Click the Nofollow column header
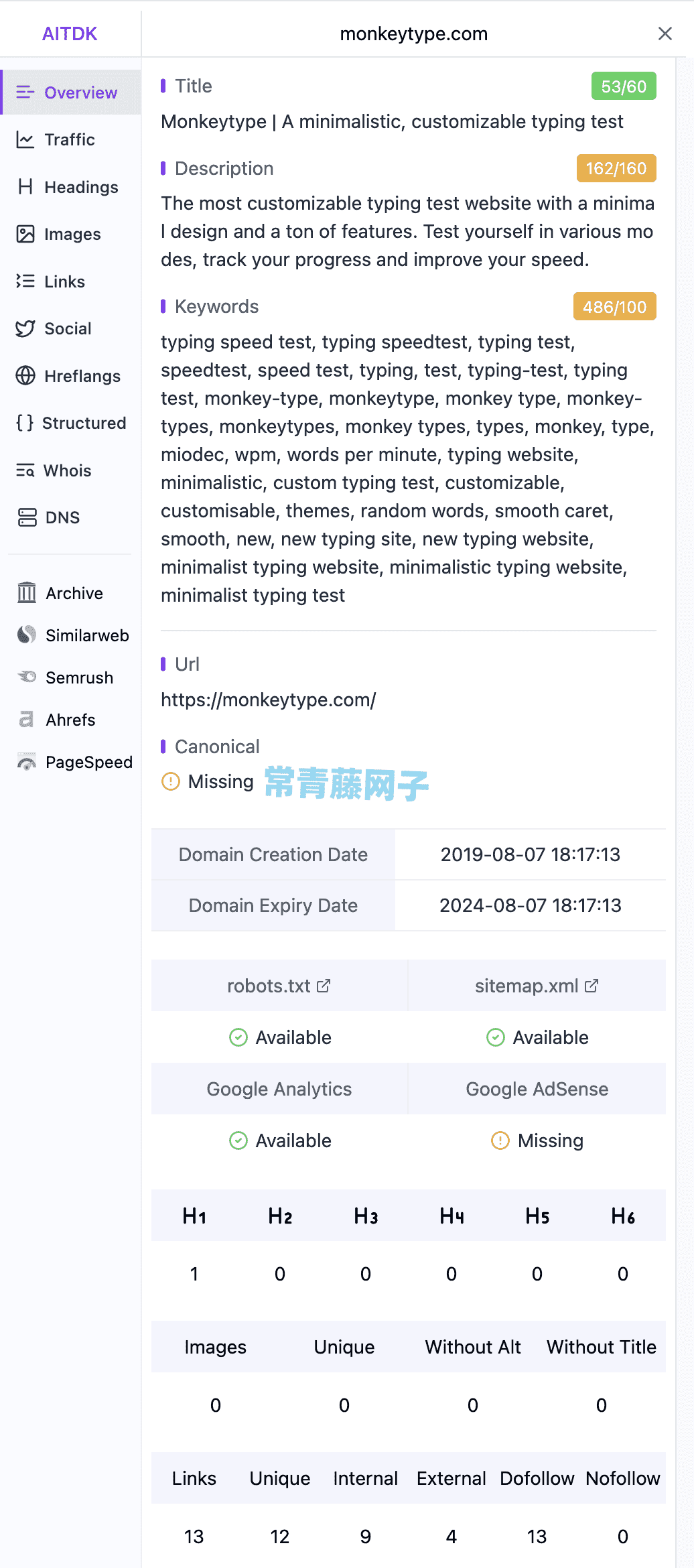Image resolution: width=694 pixels, height=1568 pixels. pyautogui.click(x=623, y=1478)
